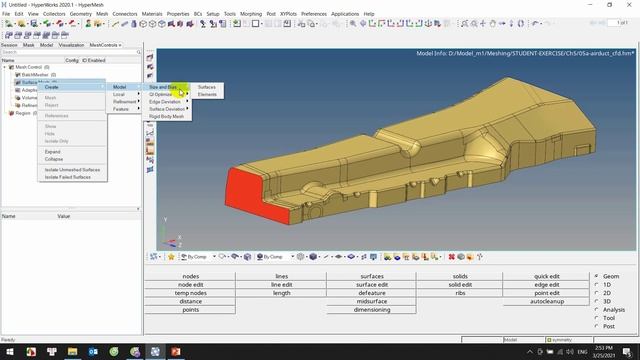Switch to the MeshControls browser tab
The width and height of the screenshot is (640, 360).
coord(105,45)
